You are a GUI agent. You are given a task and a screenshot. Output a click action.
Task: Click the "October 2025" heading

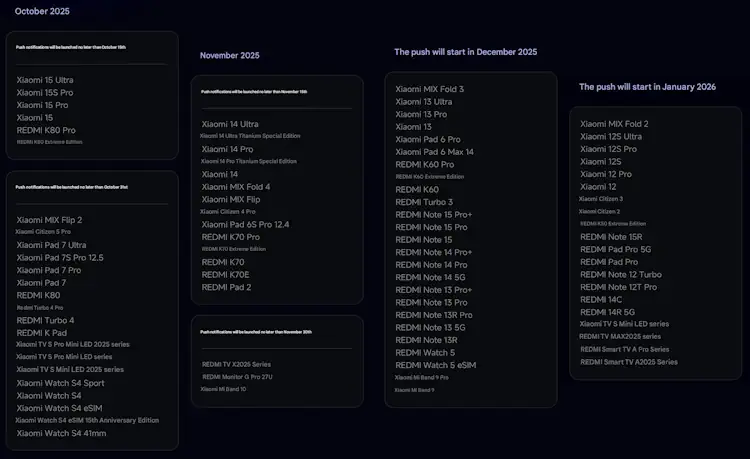click(42, 11)
